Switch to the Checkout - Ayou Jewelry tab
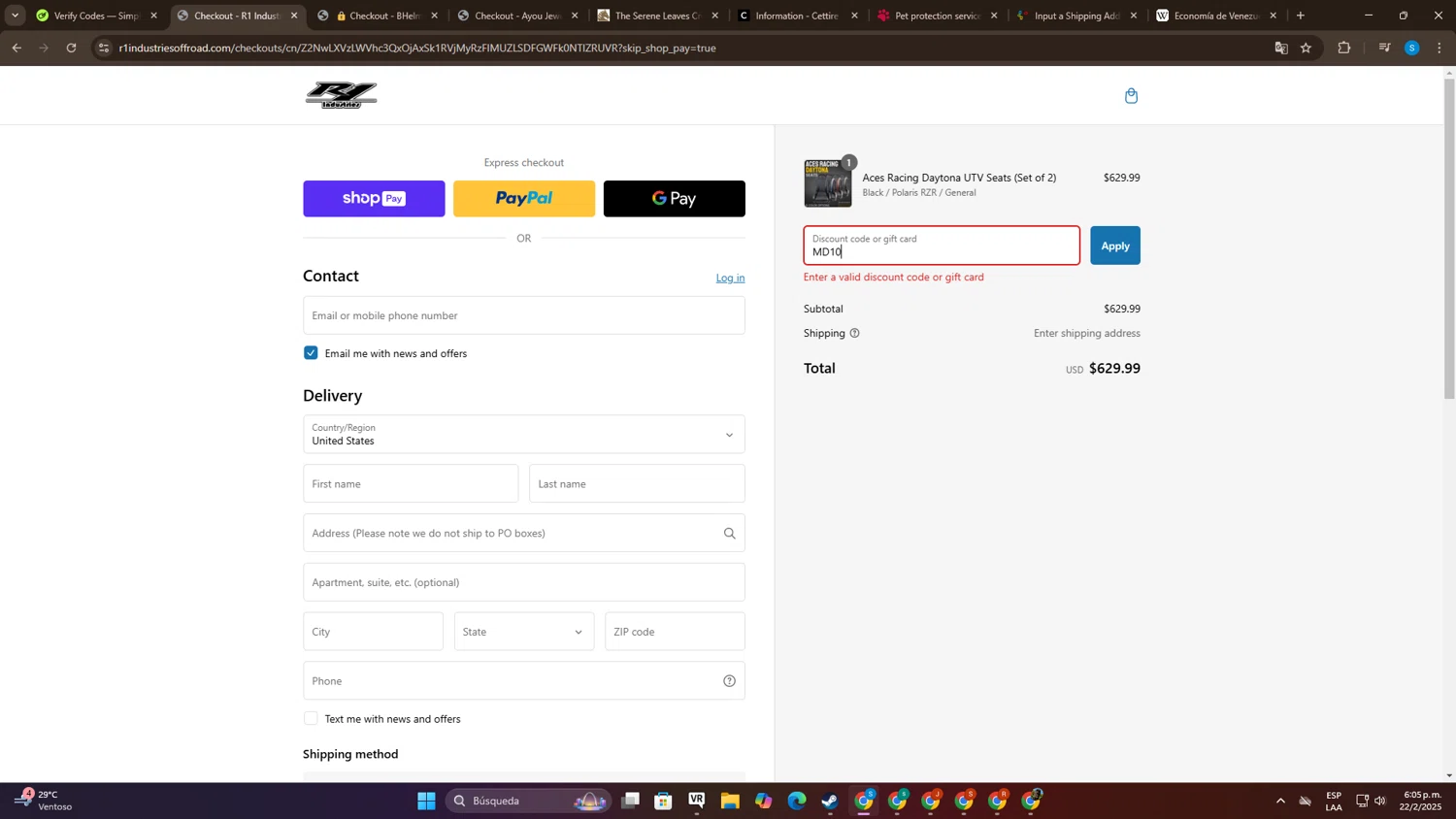 (518, 16)
